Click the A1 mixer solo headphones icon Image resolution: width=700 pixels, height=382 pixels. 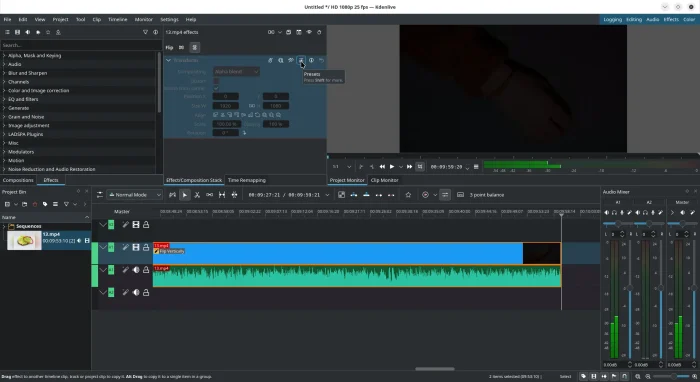(614, 213)
